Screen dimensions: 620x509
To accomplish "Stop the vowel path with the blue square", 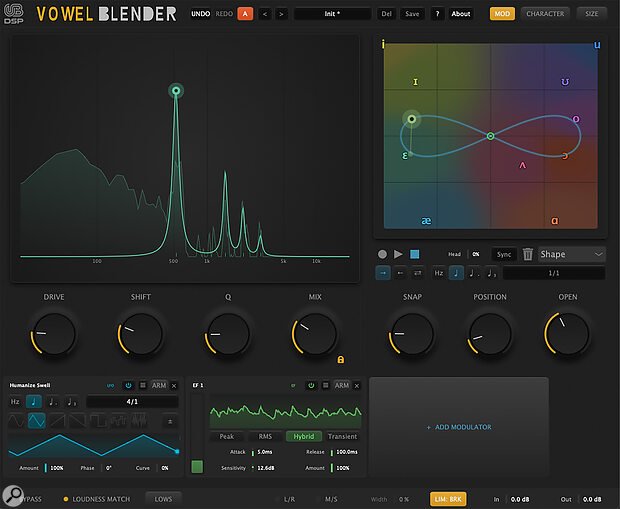I will [414, 254].
